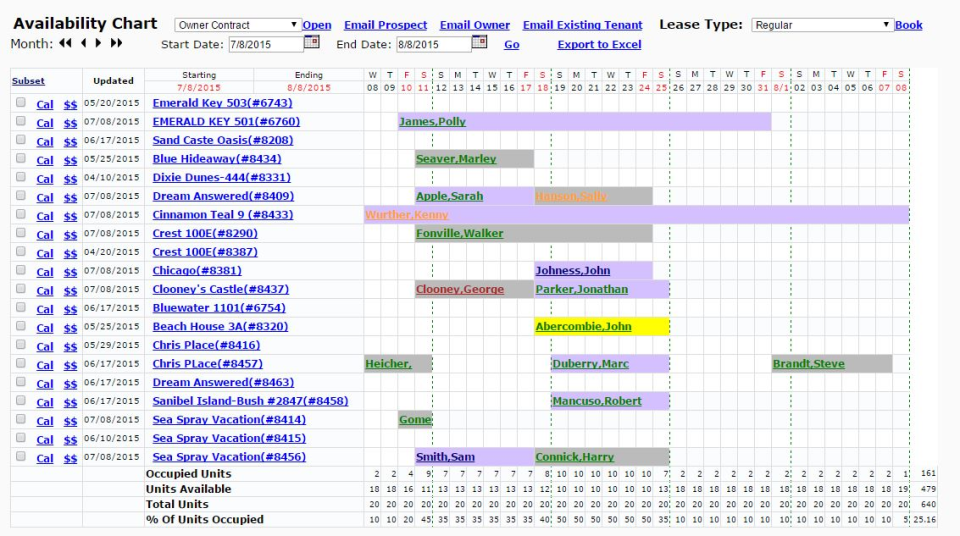Advance with single-right month arrow
Image resolution: width=960 pixels, height=536 pixels.
coord(98,43)
